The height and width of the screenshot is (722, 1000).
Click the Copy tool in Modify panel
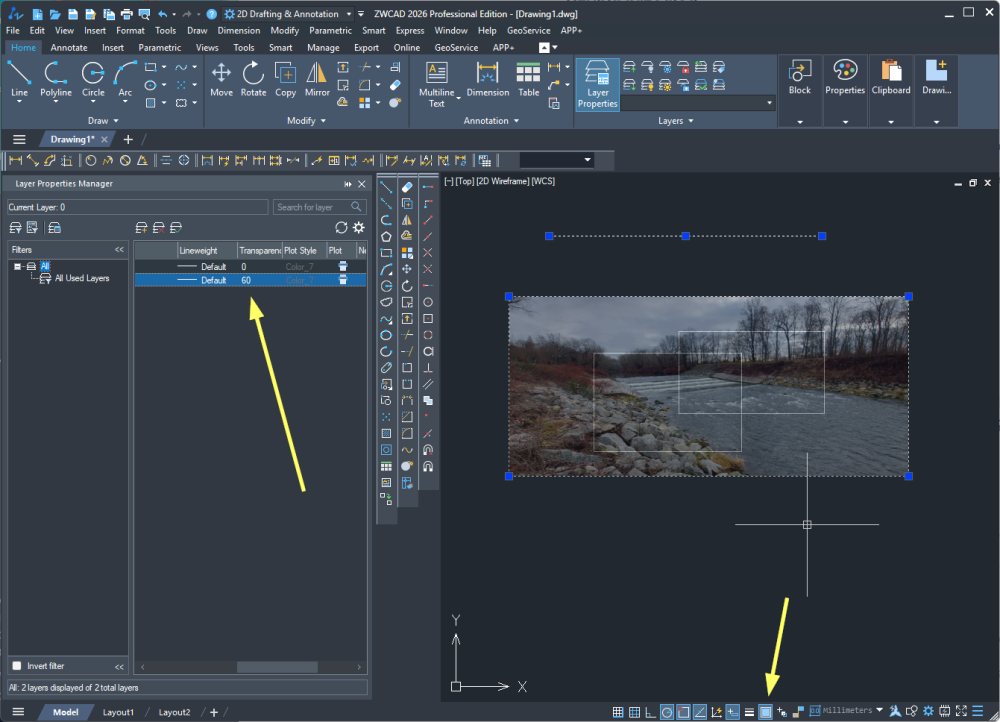[x=285, y=79]
